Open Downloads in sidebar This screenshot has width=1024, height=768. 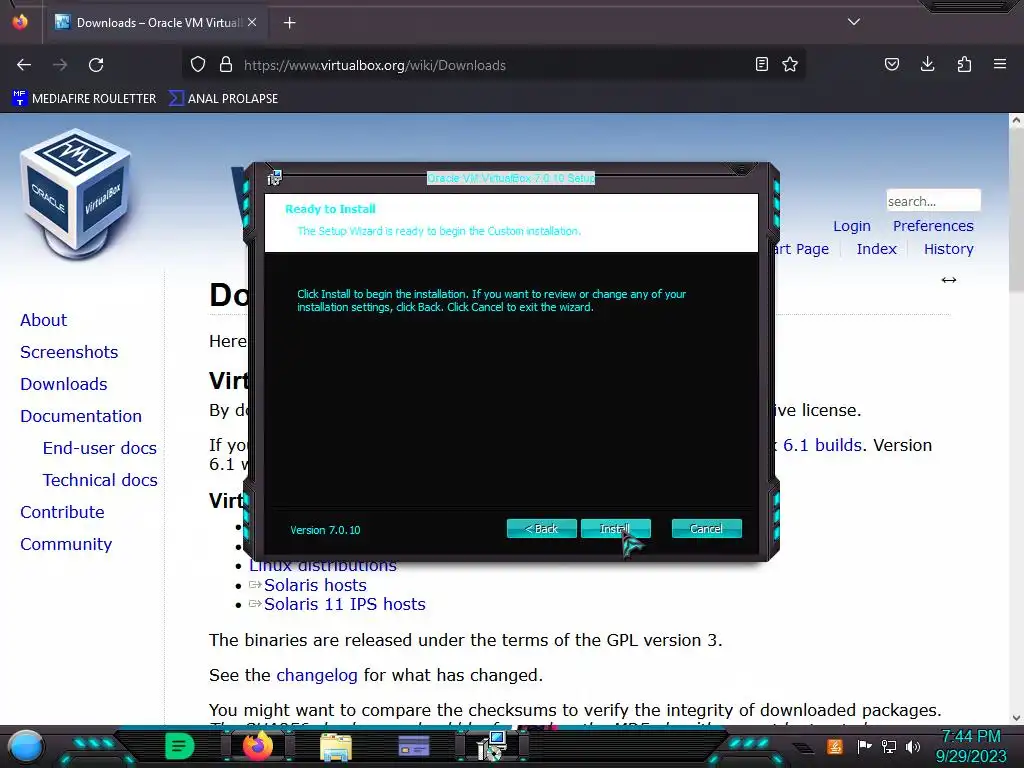64,384
